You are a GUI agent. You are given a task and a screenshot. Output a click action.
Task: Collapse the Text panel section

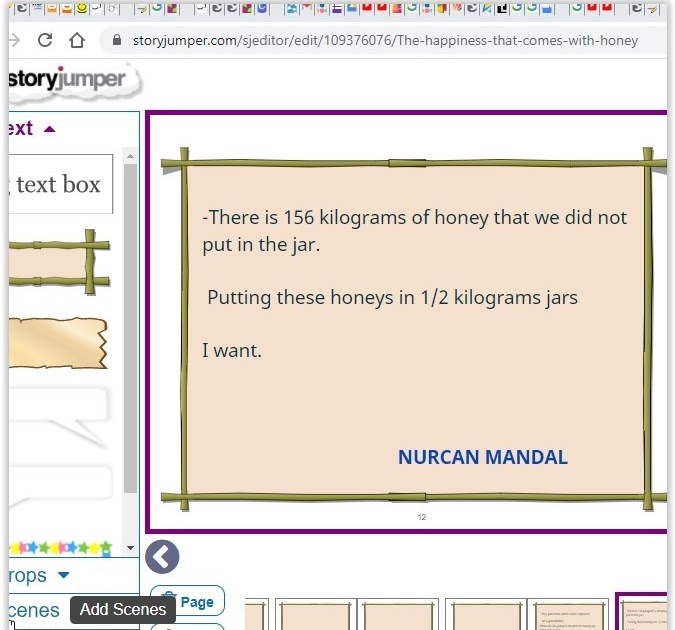click(32, 128)
